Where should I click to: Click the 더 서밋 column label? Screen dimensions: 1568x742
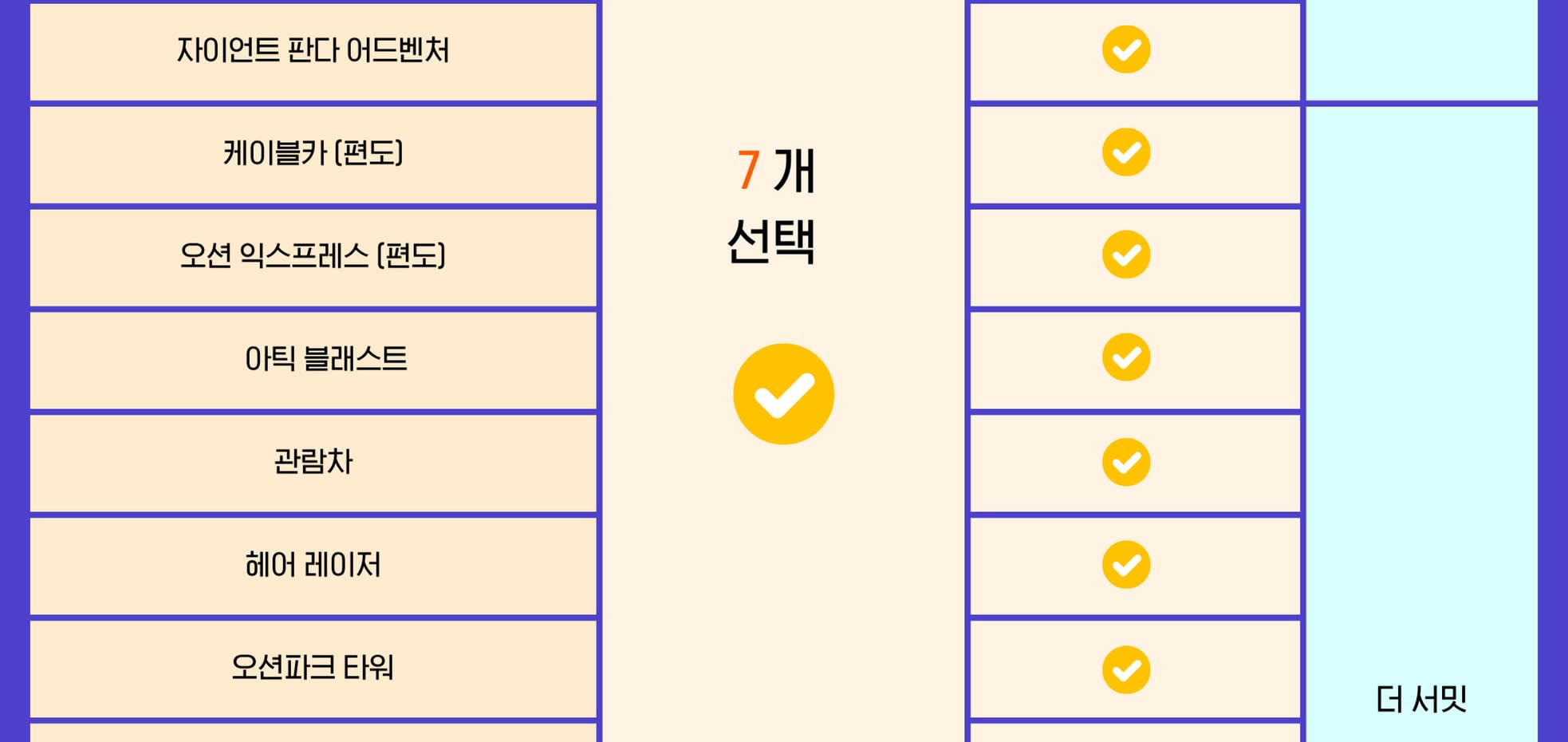point(1421,700)
